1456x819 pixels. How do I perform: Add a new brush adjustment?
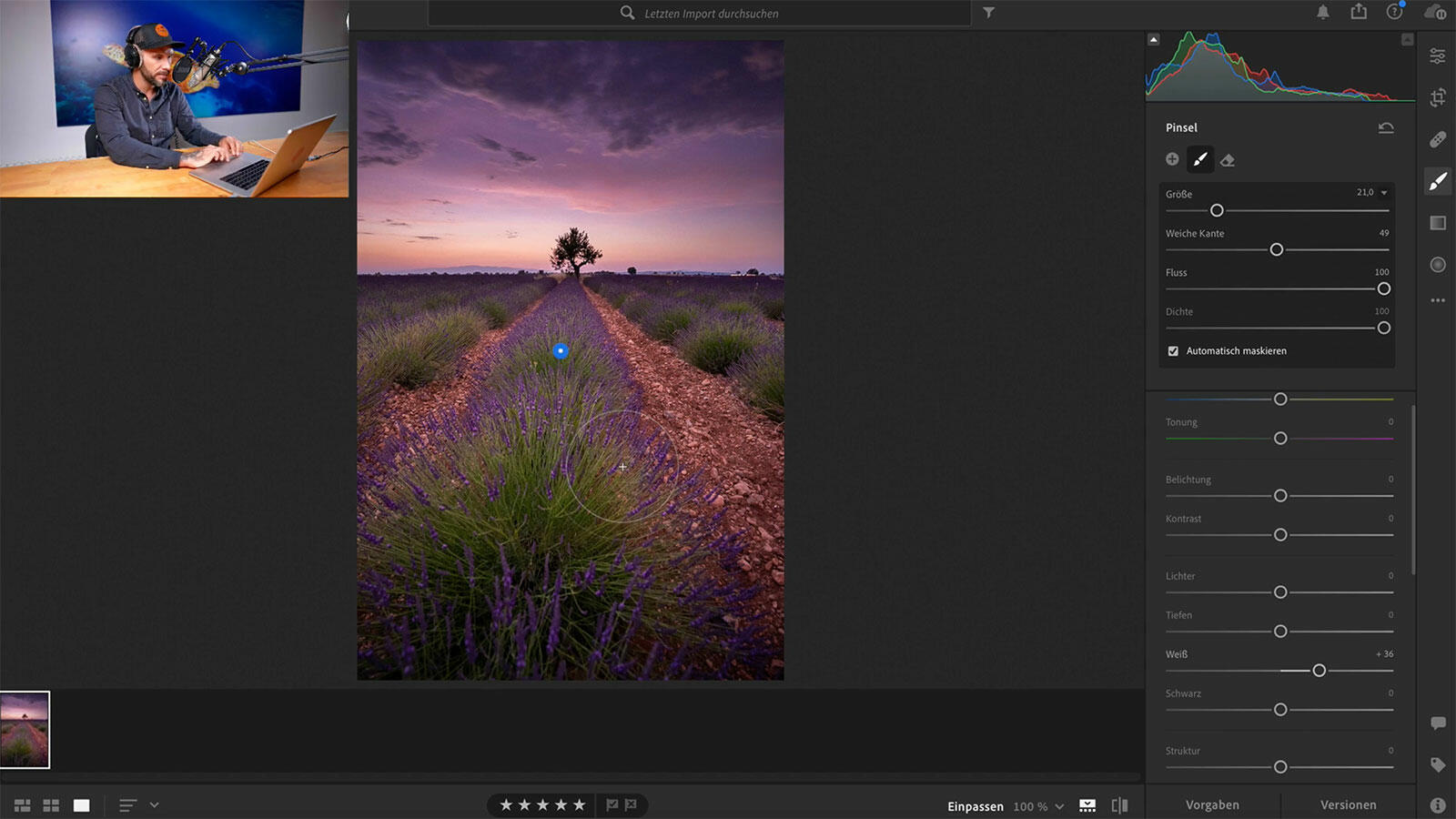[1172, 160]
